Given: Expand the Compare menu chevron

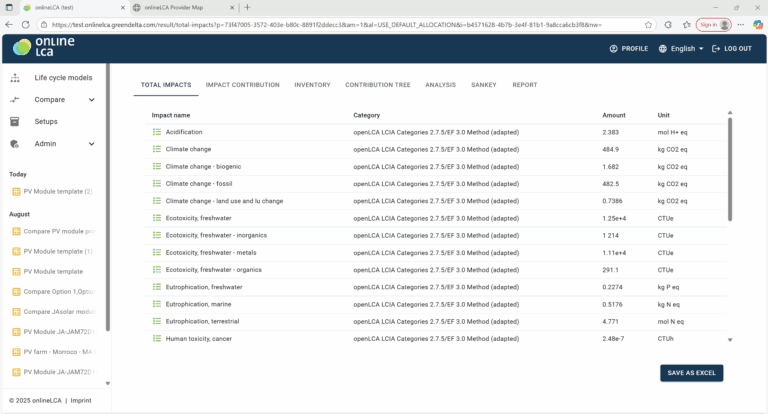Looking at the screenshot, I should pyautogui.click(x=92, y=100).
